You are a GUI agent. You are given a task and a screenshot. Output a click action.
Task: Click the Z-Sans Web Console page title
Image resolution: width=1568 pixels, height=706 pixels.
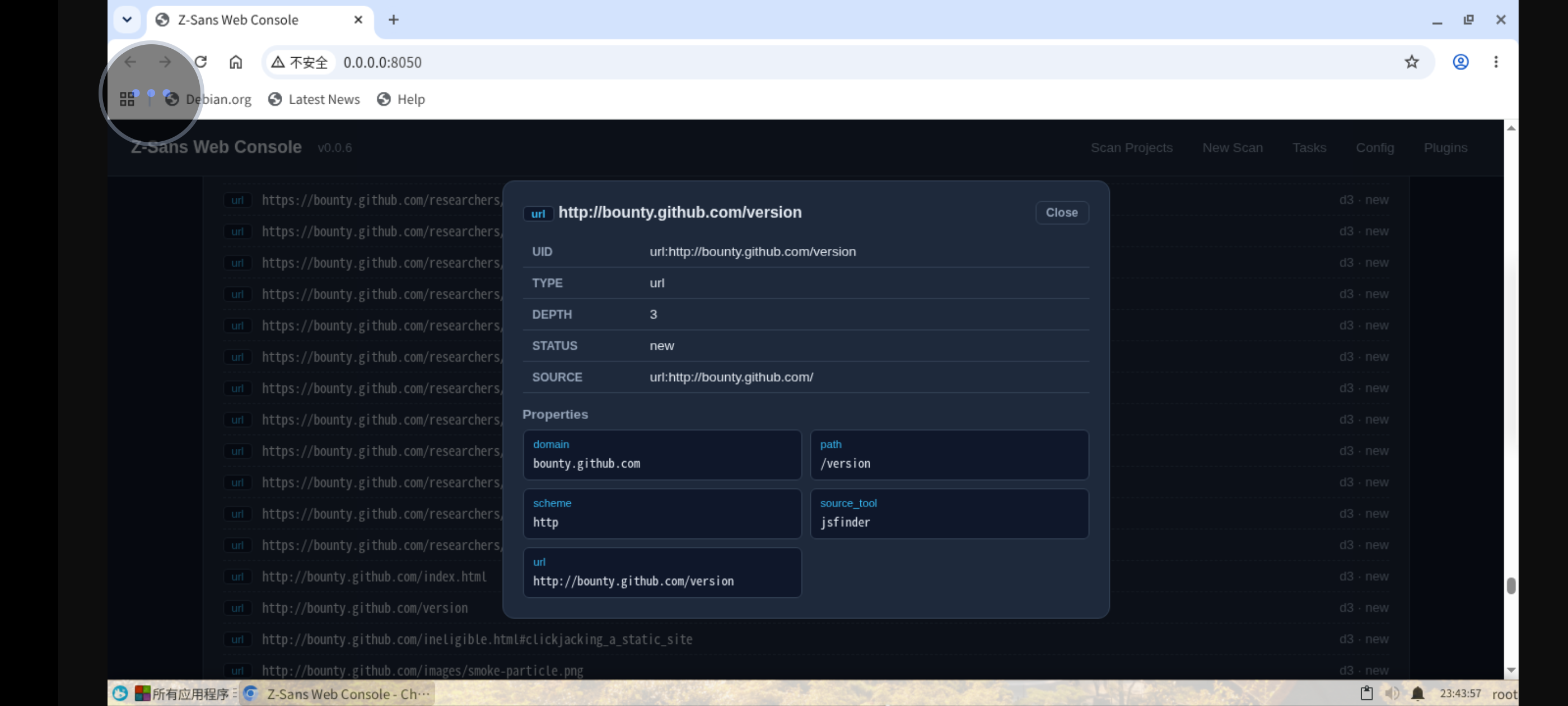coord(216,147)
